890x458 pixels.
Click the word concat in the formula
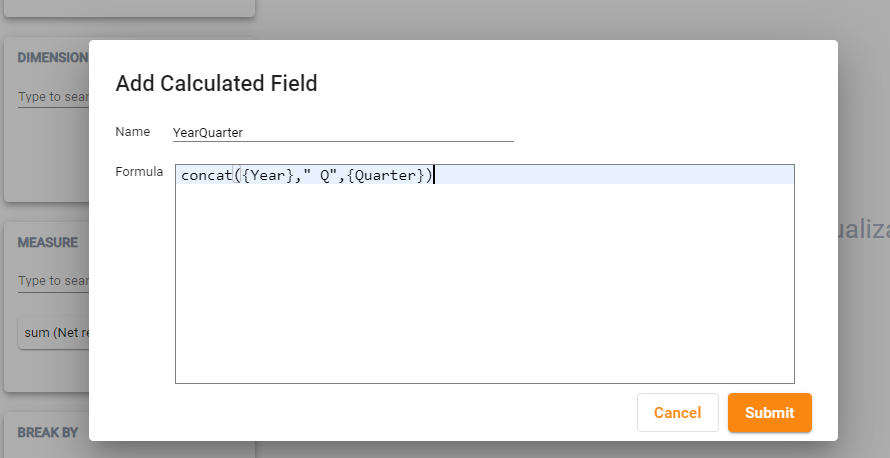[206, 176]
